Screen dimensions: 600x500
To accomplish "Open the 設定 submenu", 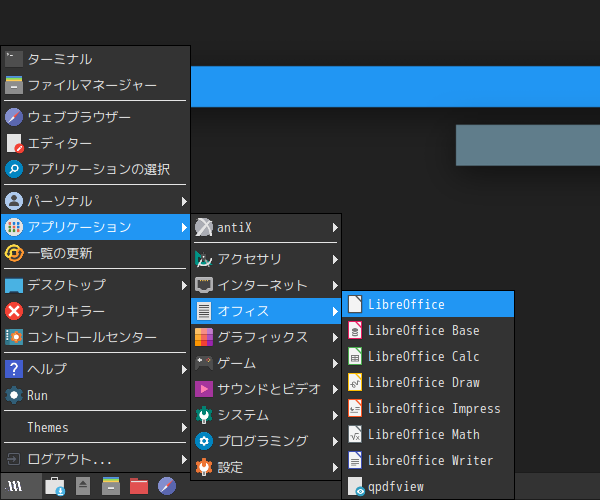I will coord(266,467).
